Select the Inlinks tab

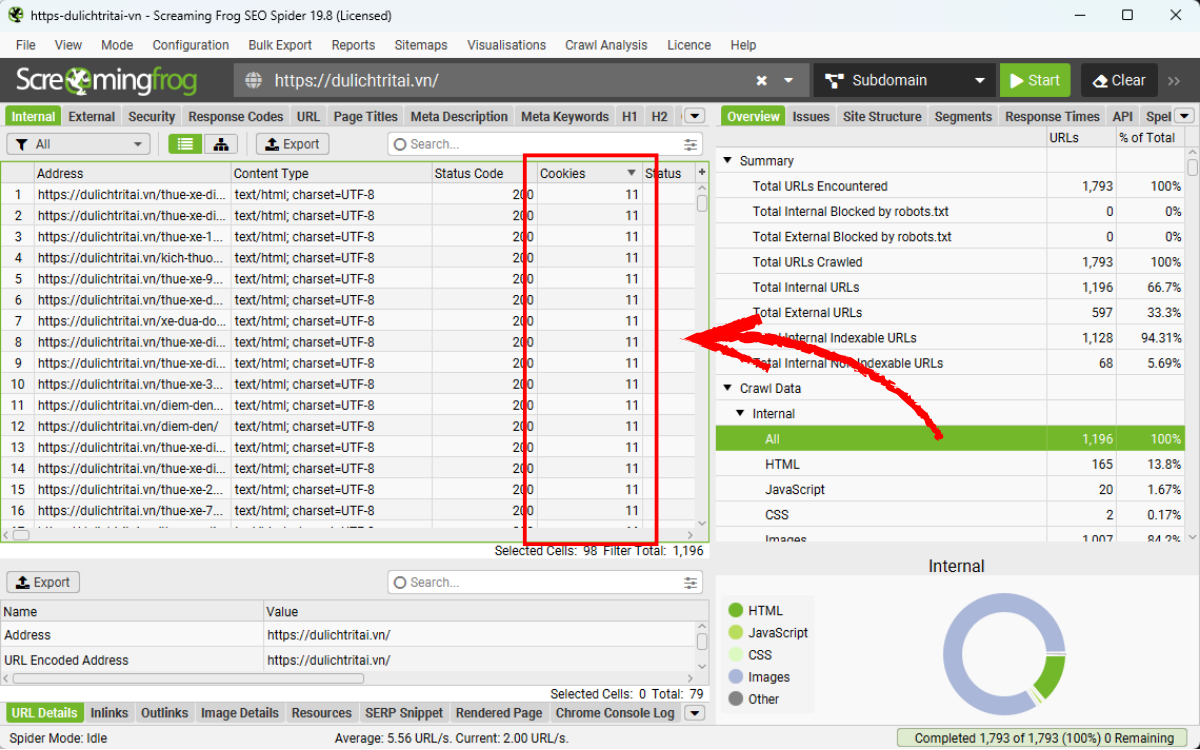coord(108,712)
